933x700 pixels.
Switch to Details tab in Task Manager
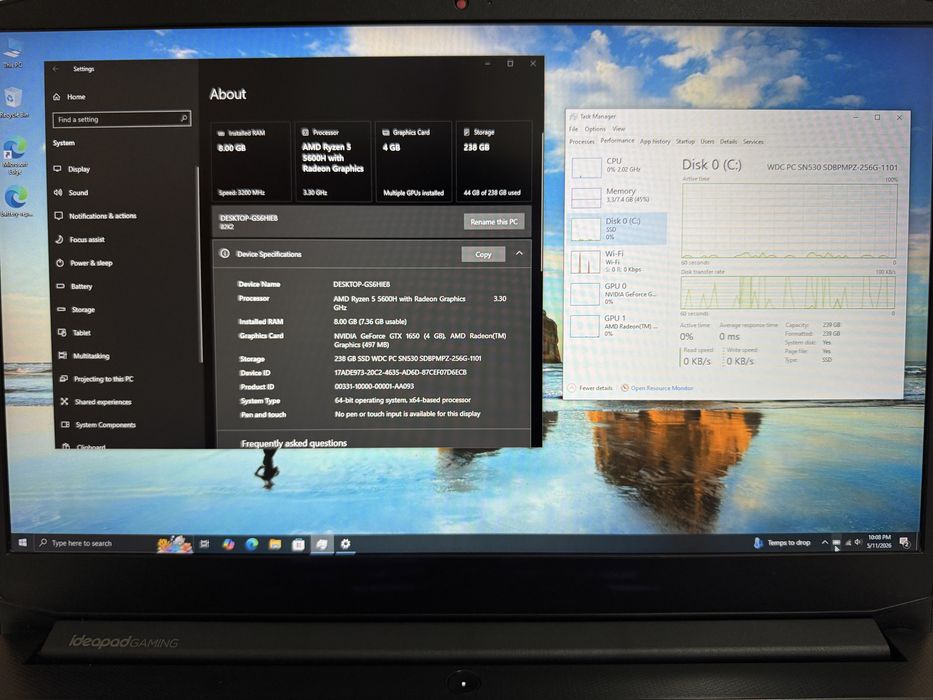728,142
